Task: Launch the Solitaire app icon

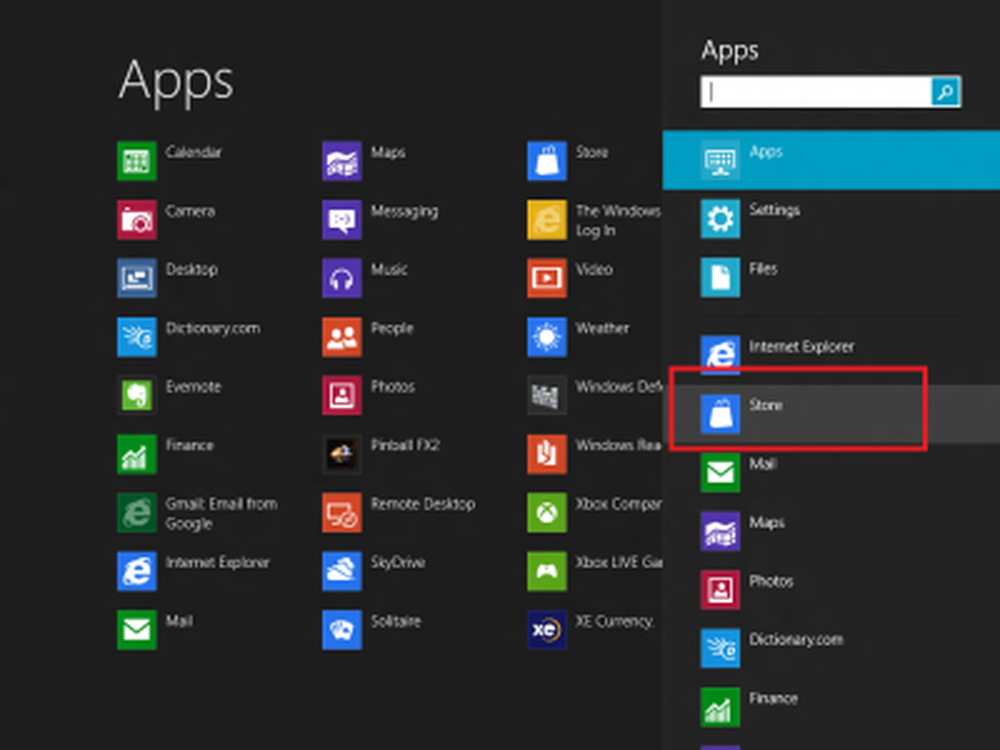Action: click(x=342, y=629)
